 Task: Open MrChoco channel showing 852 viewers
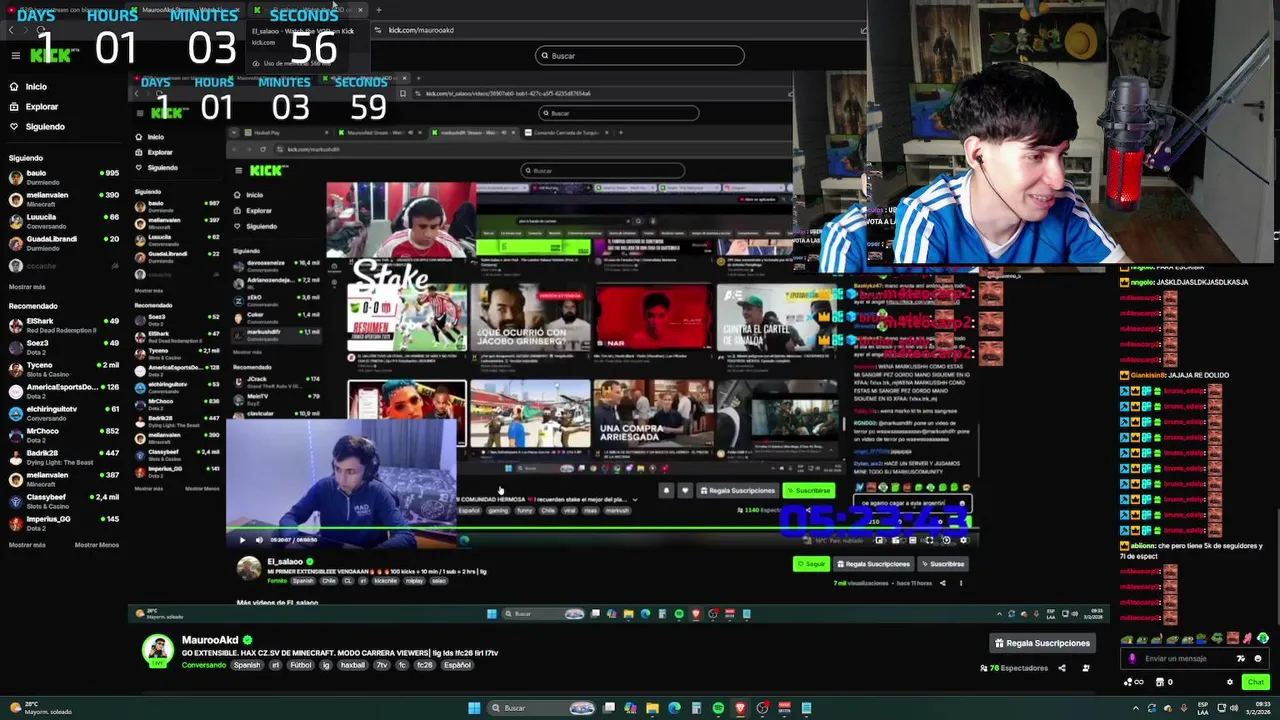63,435
